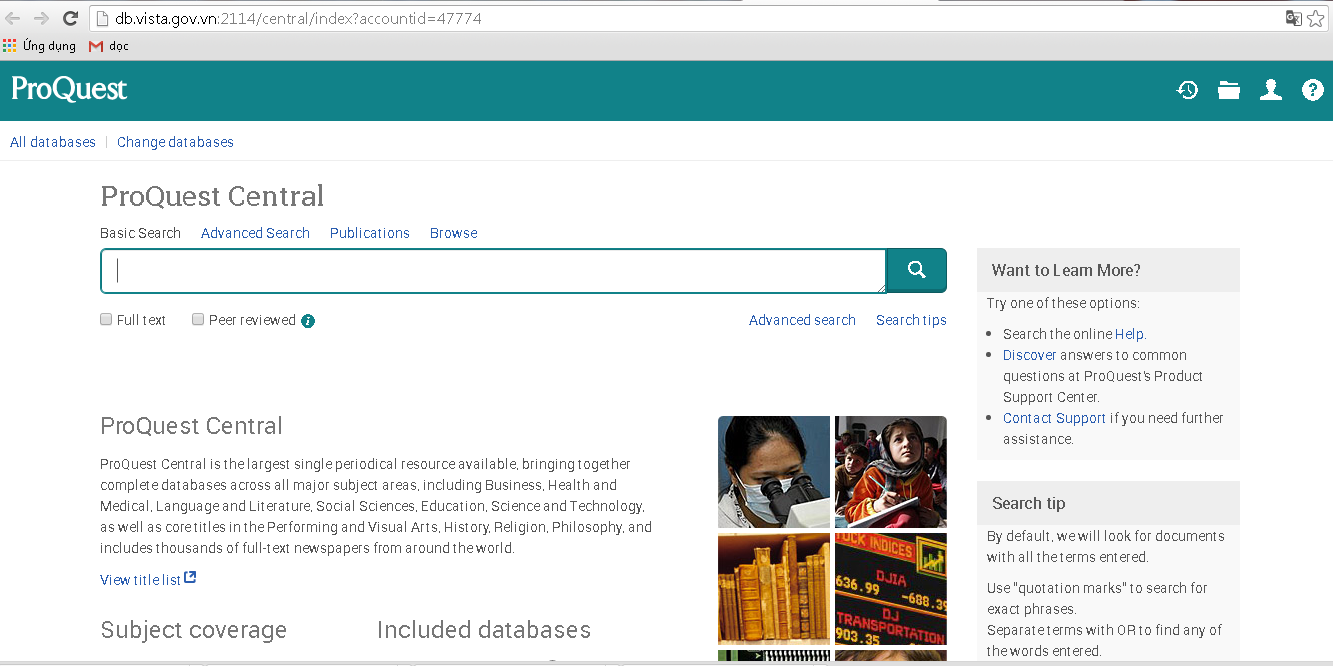Enable the Full text checkbox
Screen dimensions: 1333x666
pyautogui.click(x=106, y=320)
